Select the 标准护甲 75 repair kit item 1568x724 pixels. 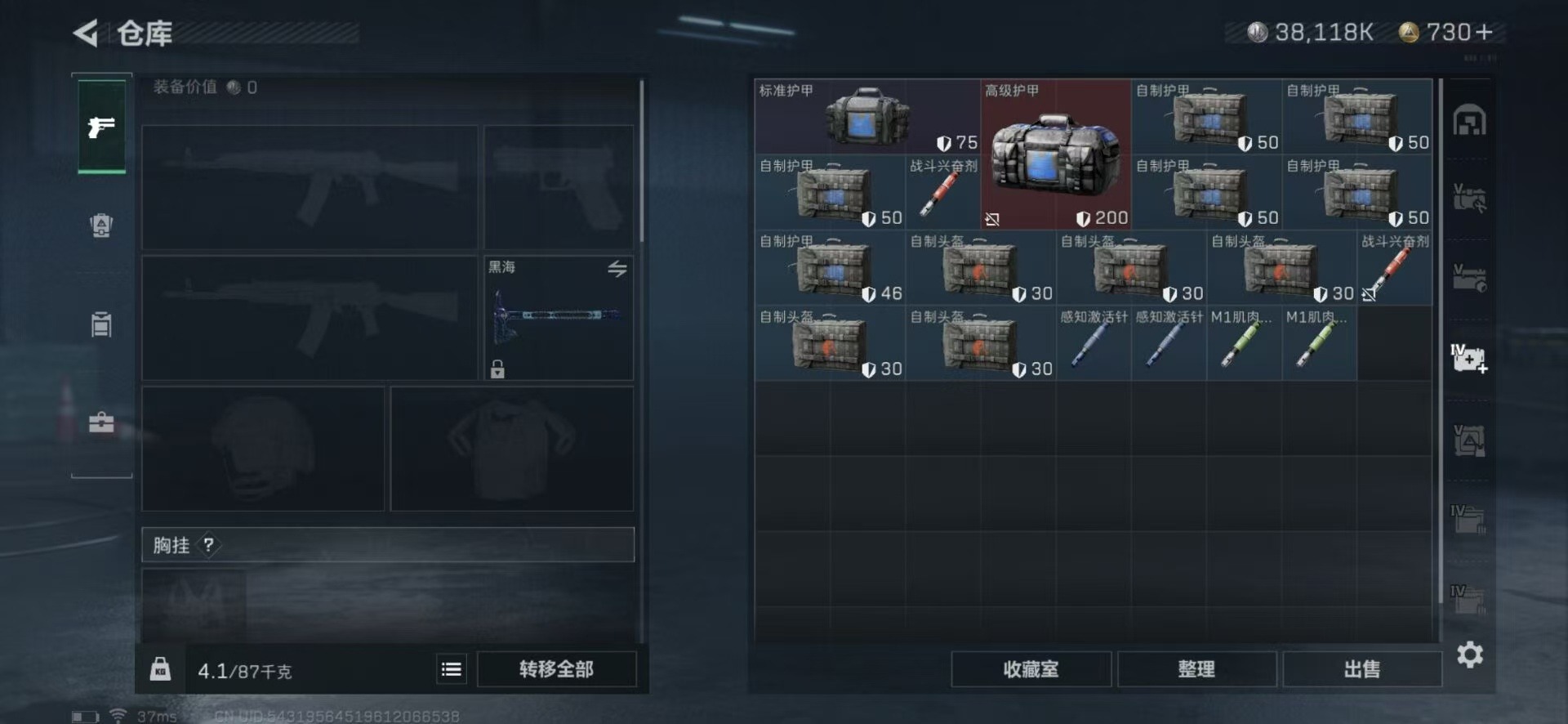867,116
